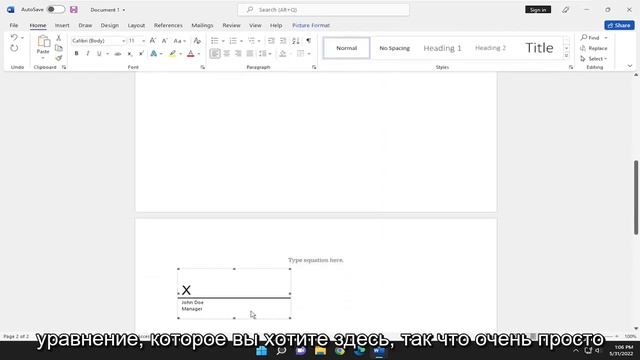Switch to the Draw tab

[85, 25]
